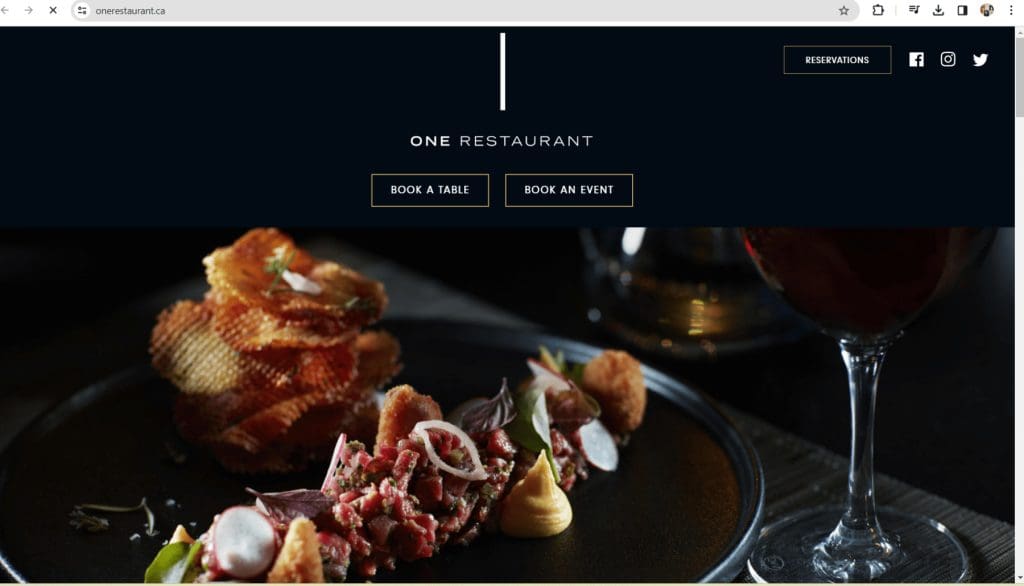Open the Twitter bird icon

pos(980,60)
